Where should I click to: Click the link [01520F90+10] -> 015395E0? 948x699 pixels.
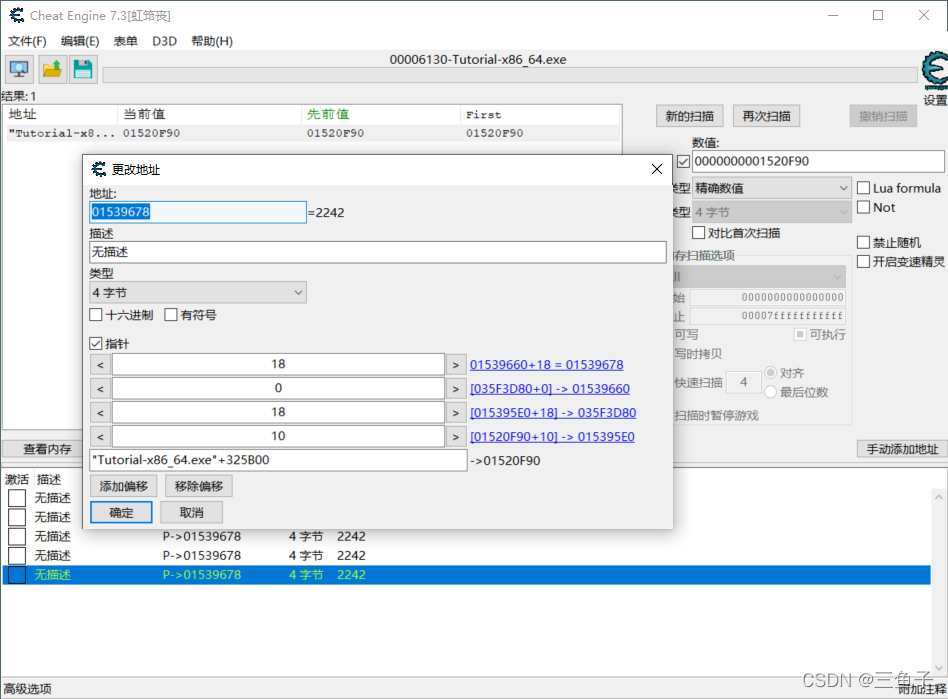click(552, 437)
